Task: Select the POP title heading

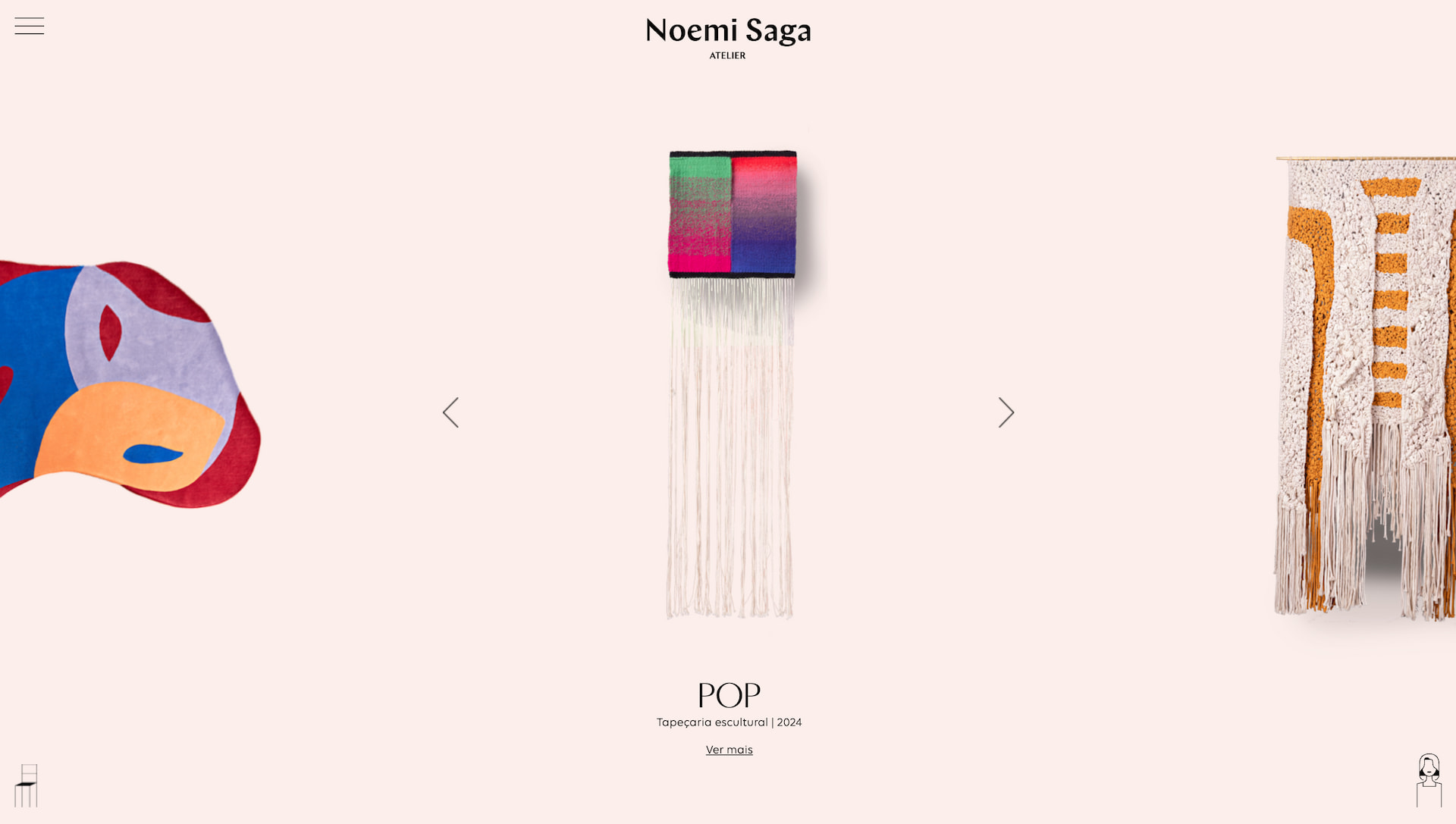Action: [x=729, y=695]
